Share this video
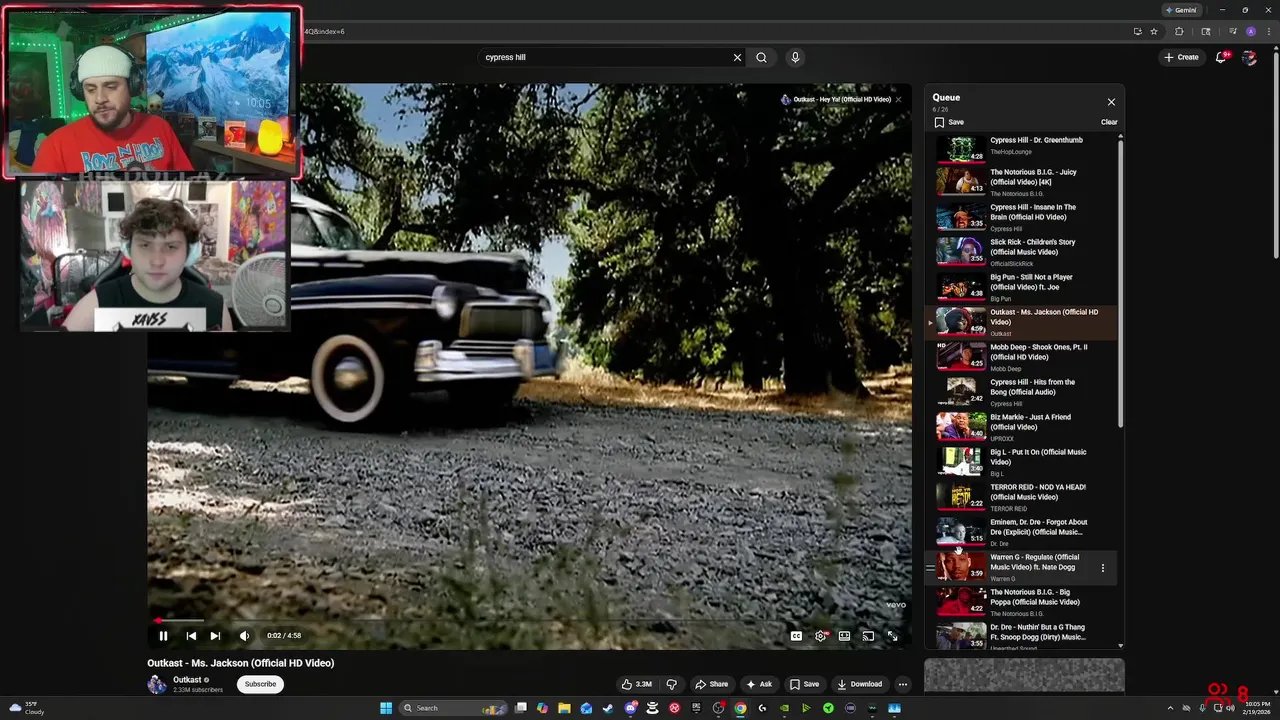 (712, 684)
